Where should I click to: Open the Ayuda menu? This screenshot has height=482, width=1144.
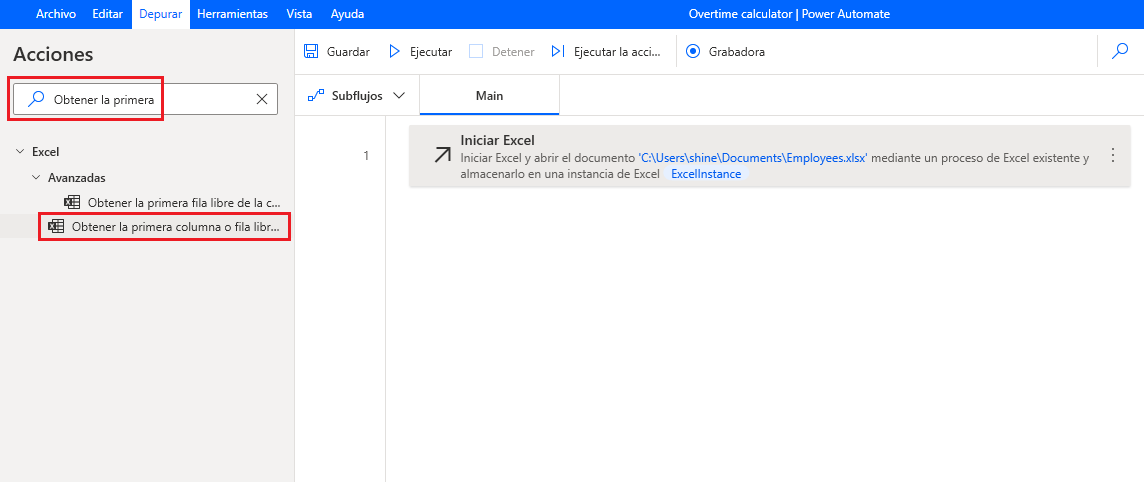347,14
